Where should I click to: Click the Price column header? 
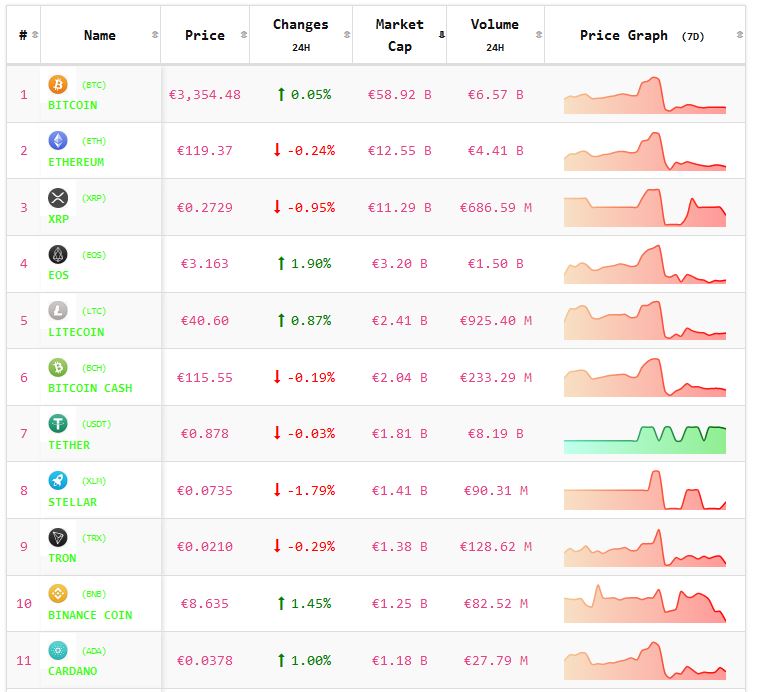pyautogui.click(x=205, y=35)
